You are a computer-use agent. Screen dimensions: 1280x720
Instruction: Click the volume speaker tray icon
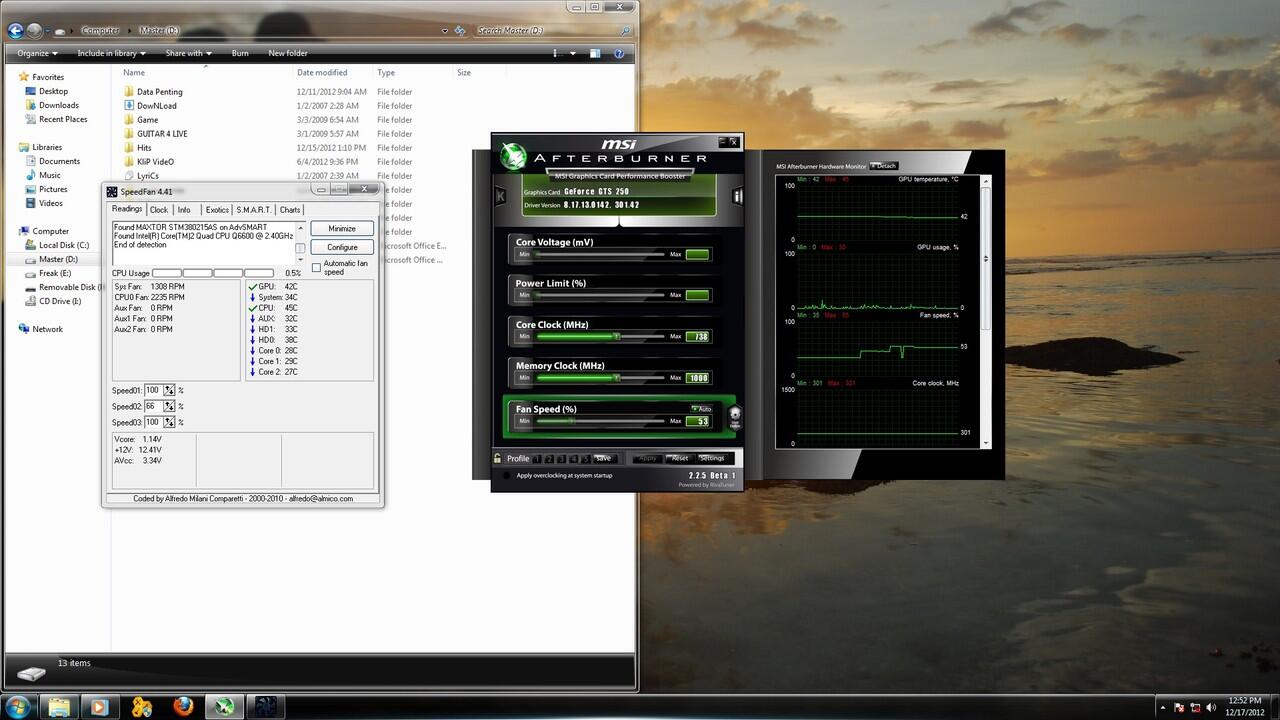point(1209,707)
